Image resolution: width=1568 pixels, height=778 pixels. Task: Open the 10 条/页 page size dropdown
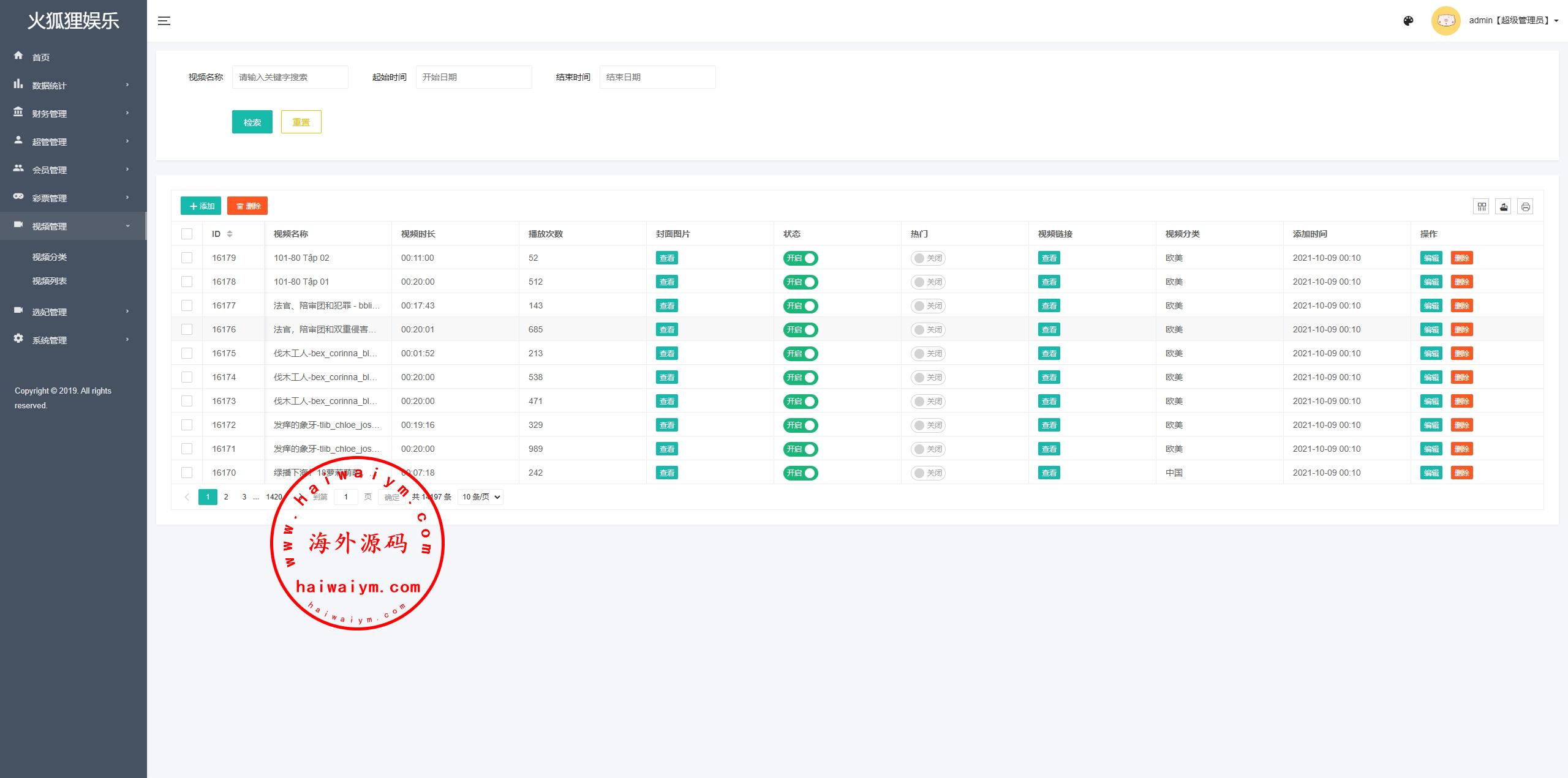(x=480, y=497)
